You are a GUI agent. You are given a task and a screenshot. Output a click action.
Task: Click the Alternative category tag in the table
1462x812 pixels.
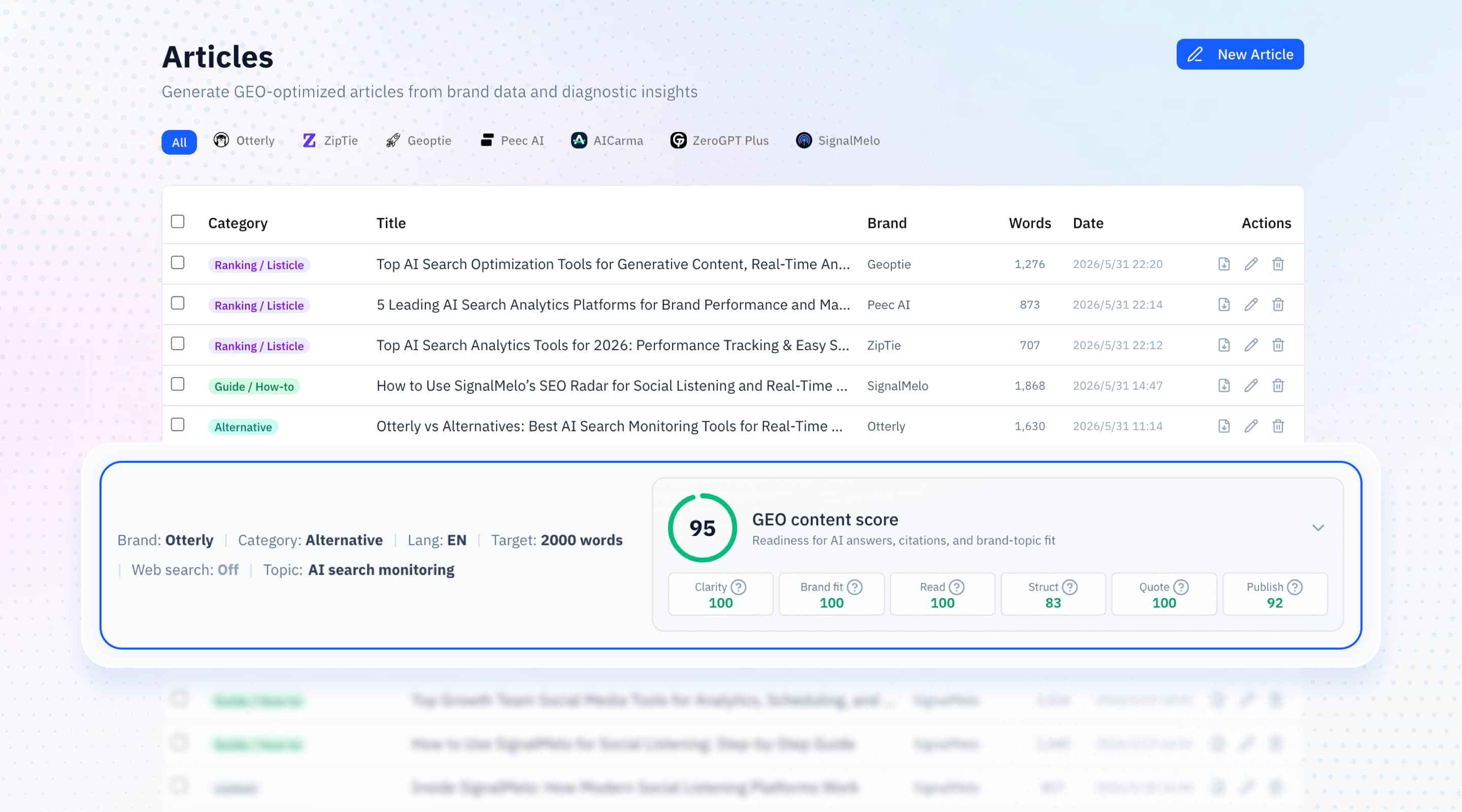pyautogui.click(x=243, y=427)
